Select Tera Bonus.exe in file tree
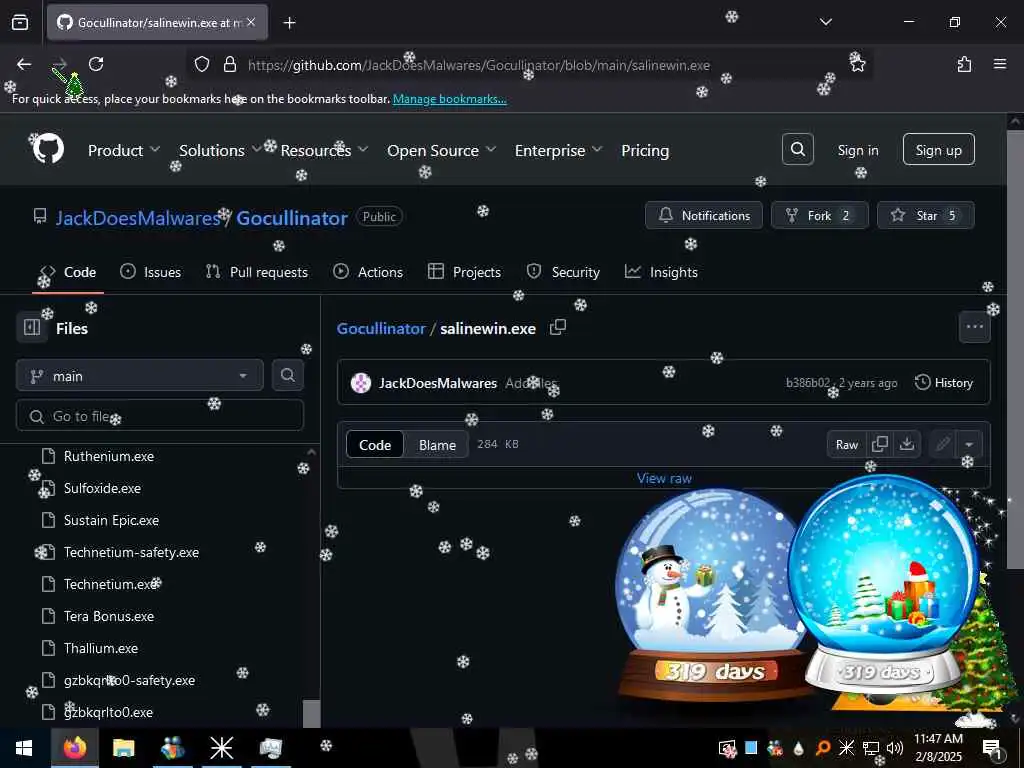This screenshot has height=768, width=1024. coord(108,616)
